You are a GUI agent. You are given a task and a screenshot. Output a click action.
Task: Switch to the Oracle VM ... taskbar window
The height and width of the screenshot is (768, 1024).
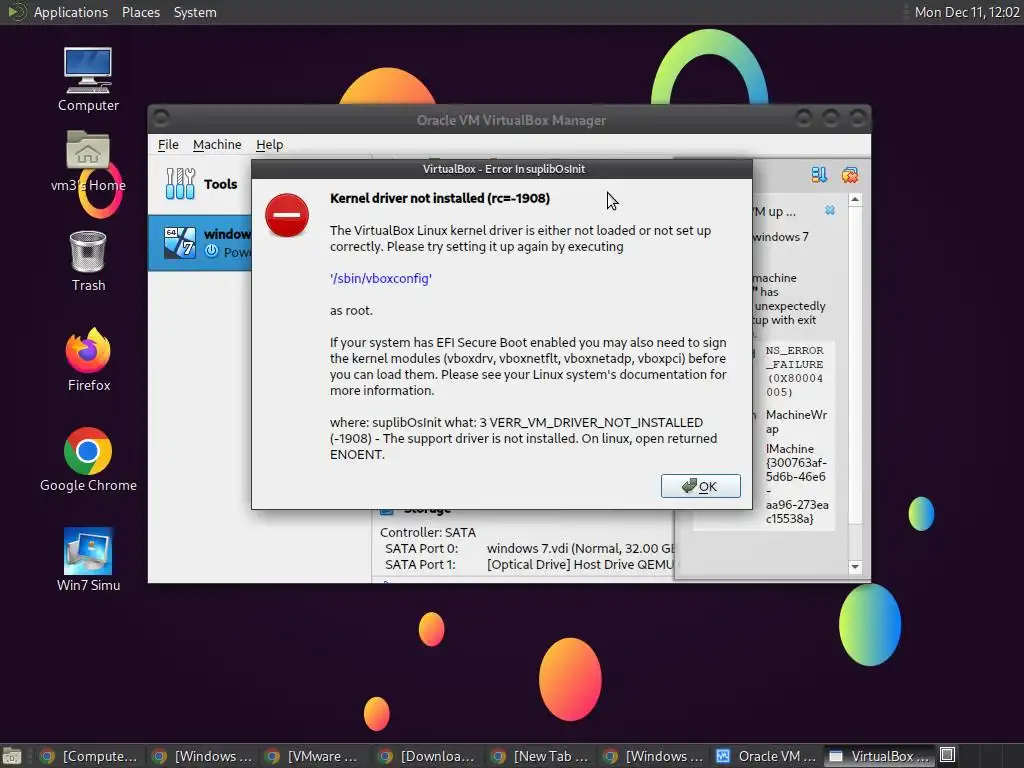(765, 756)
